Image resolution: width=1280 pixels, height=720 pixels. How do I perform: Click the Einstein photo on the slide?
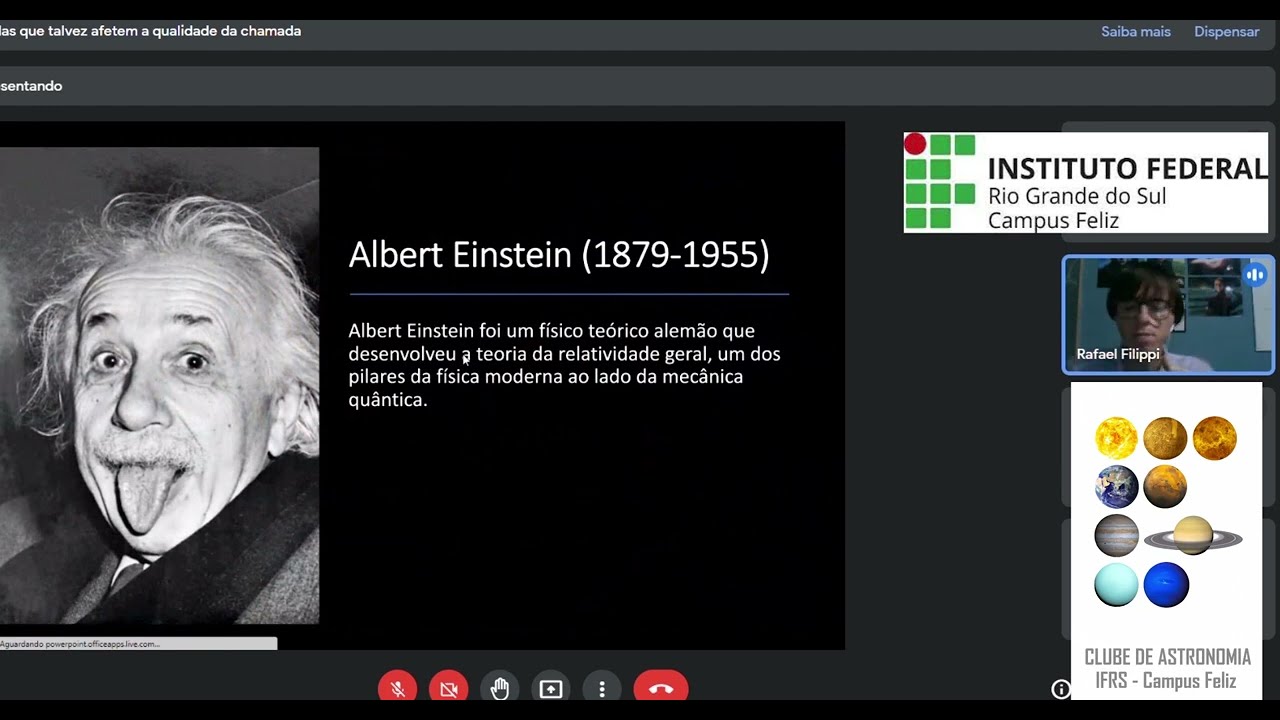coord(159,385)
